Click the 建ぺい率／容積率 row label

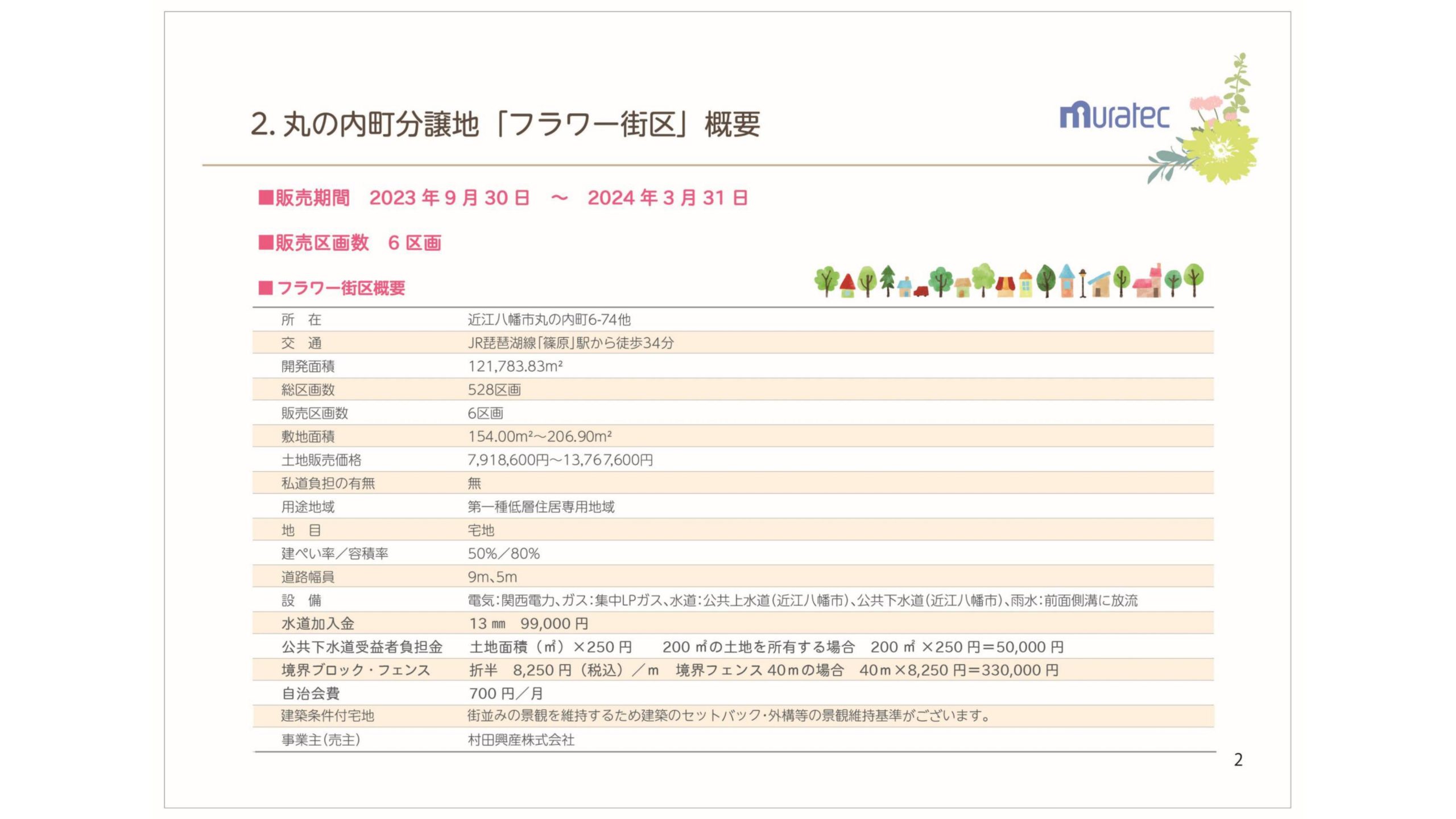(x=334, y=553)
